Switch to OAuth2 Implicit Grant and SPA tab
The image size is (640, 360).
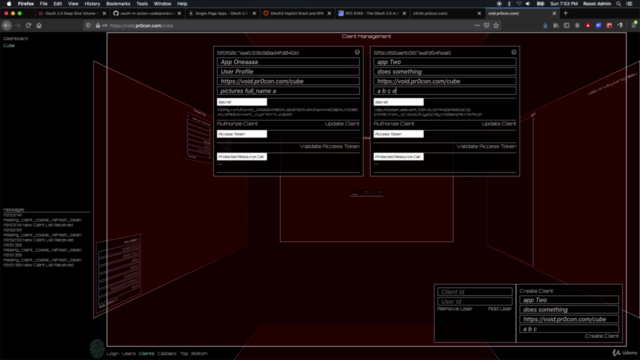pos(297,13)
